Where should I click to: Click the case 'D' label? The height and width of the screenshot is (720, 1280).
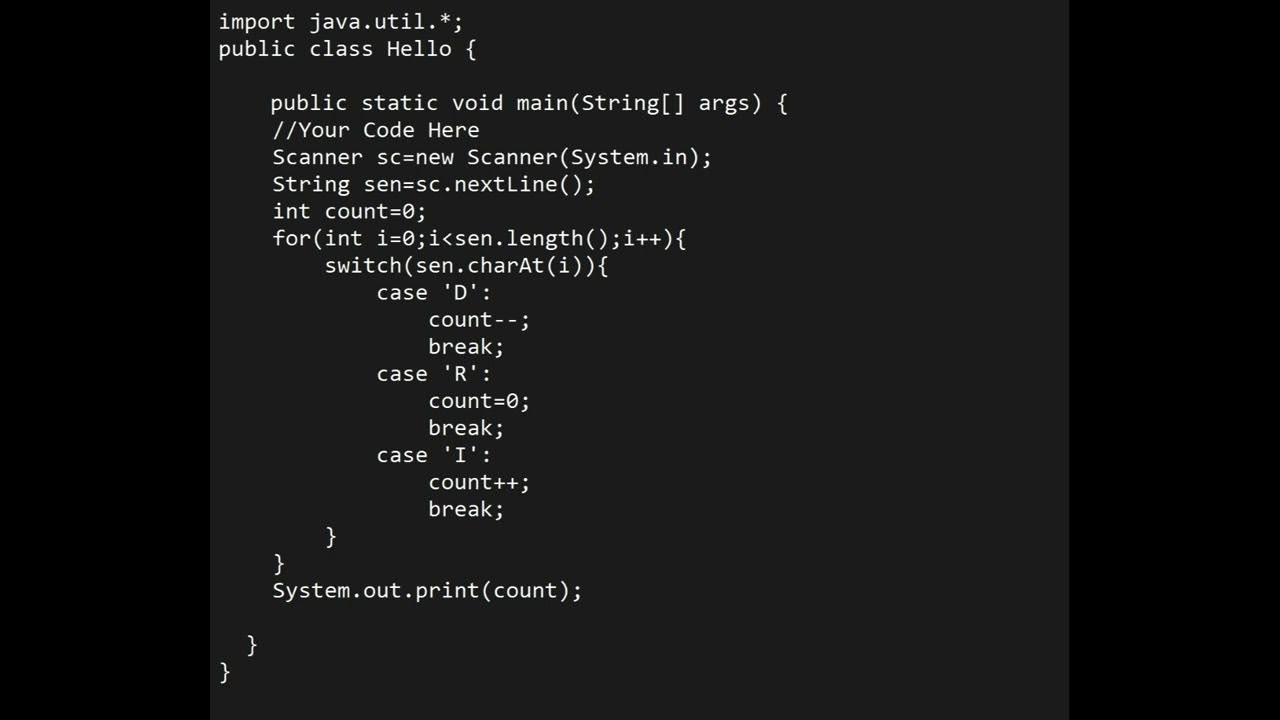coord(434,292)
